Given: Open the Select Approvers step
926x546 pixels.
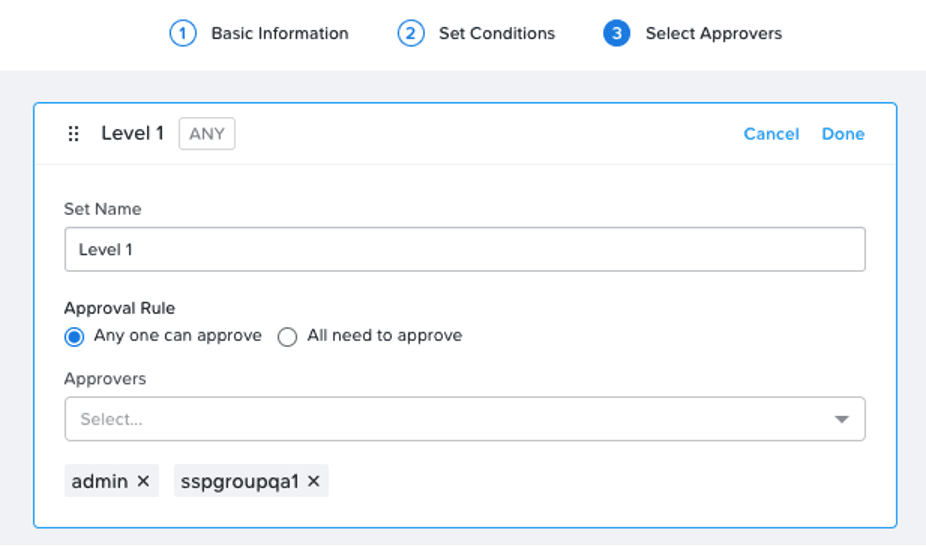Looking at the screenshot, I should point(713,34).
